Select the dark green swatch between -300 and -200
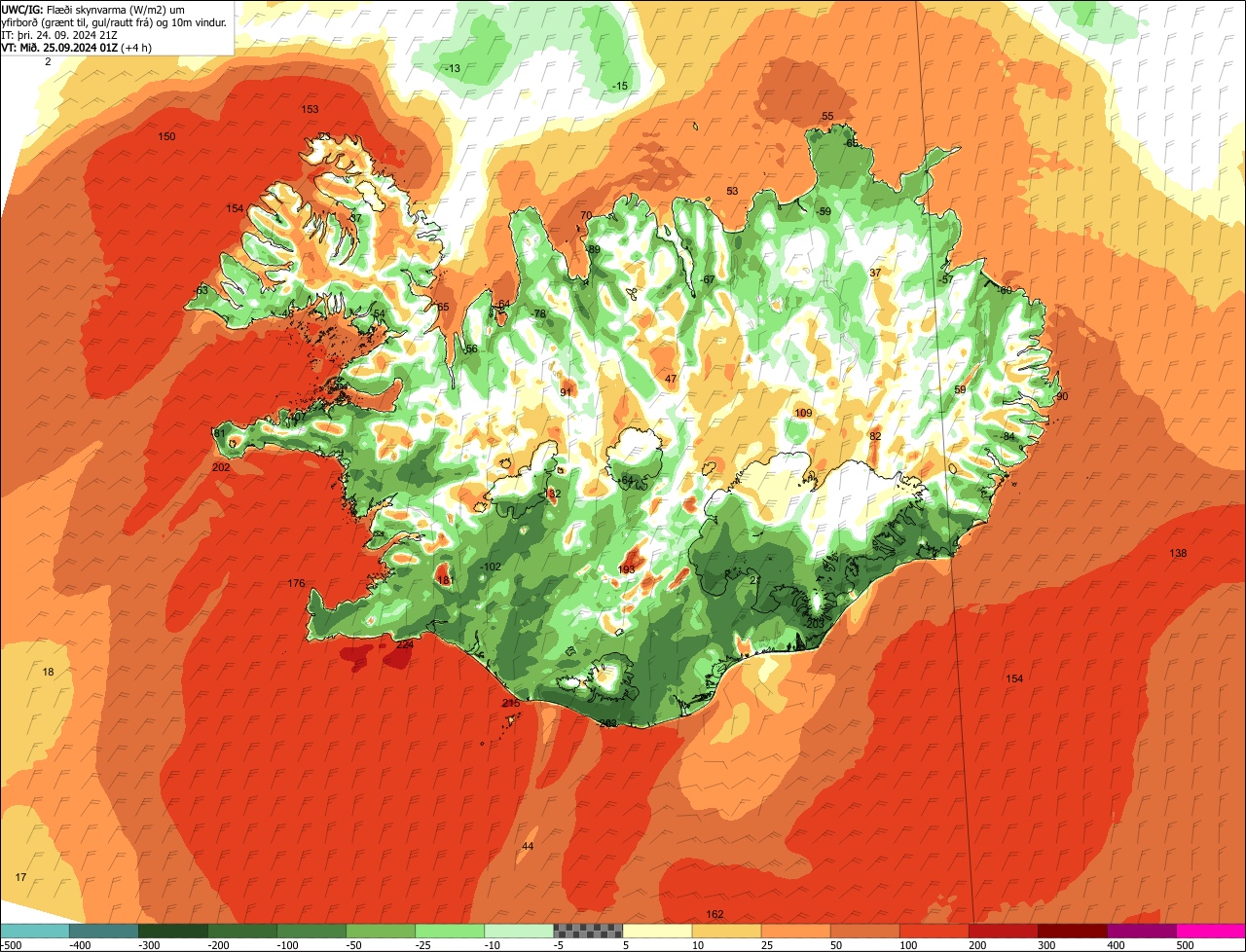 172,930
